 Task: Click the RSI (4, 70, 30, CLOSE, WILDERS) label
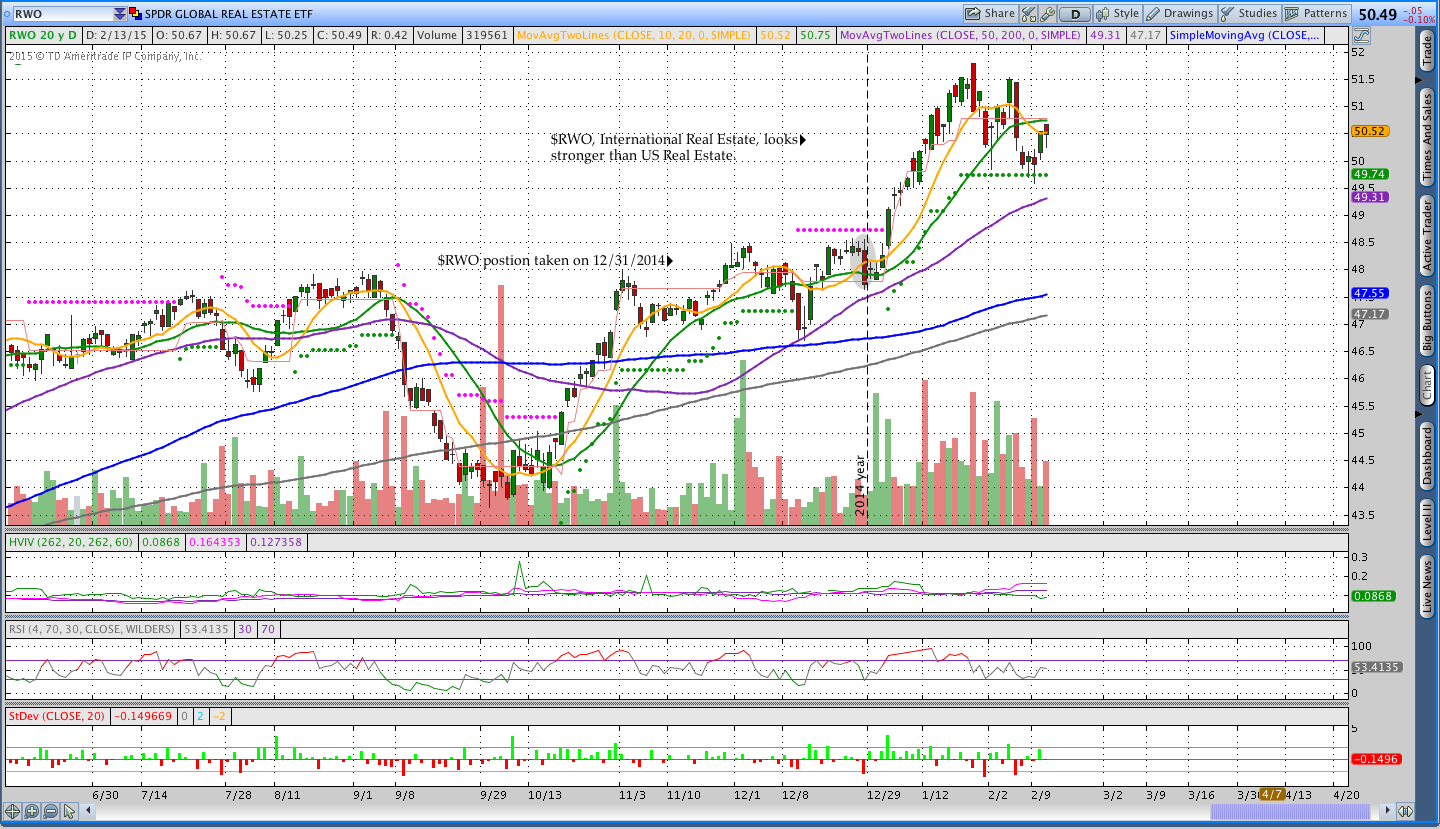point(92,630)
